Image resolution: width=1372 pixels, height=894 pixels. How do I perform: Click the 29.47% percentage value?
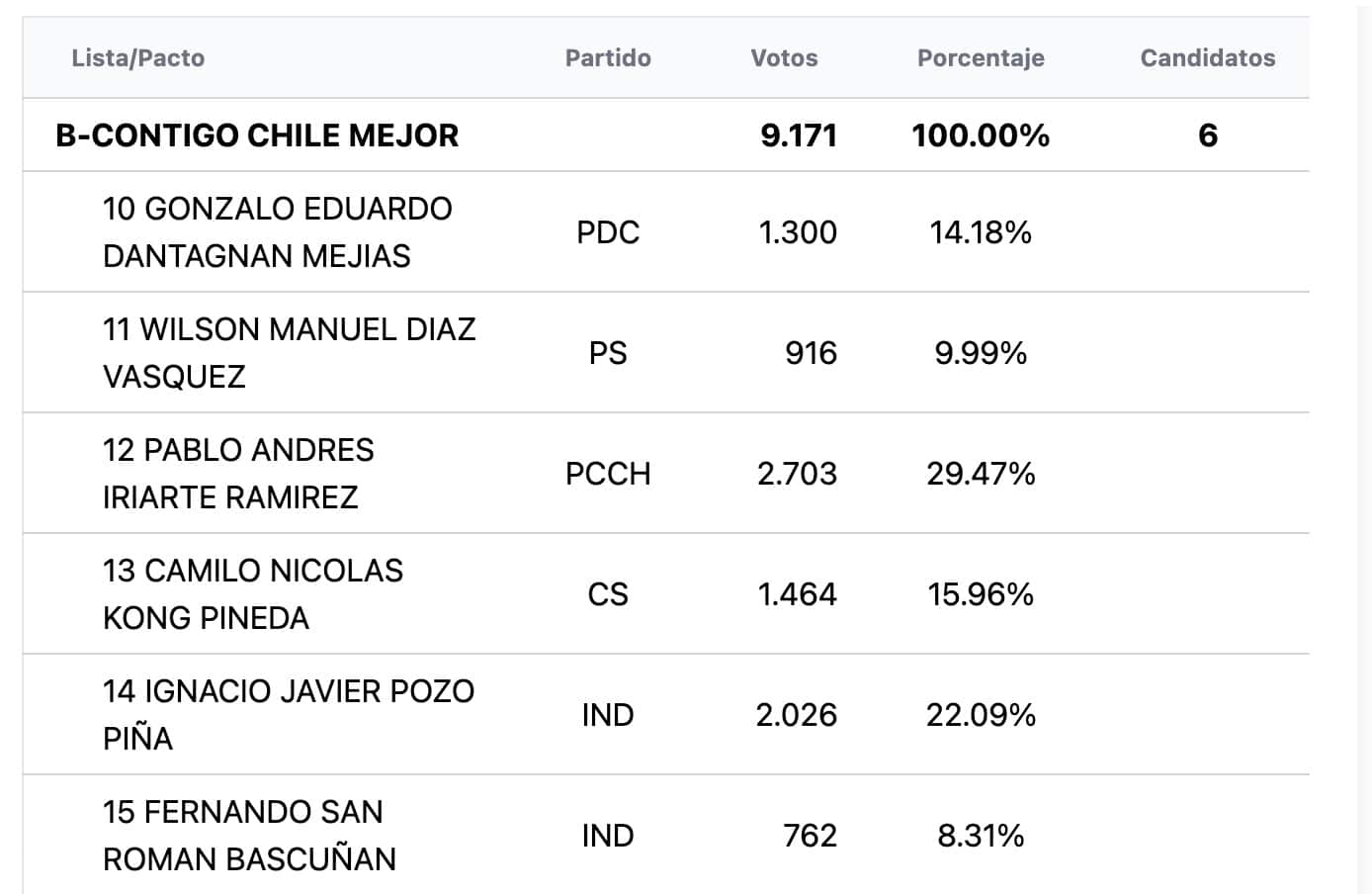click(x=981, y=474)
